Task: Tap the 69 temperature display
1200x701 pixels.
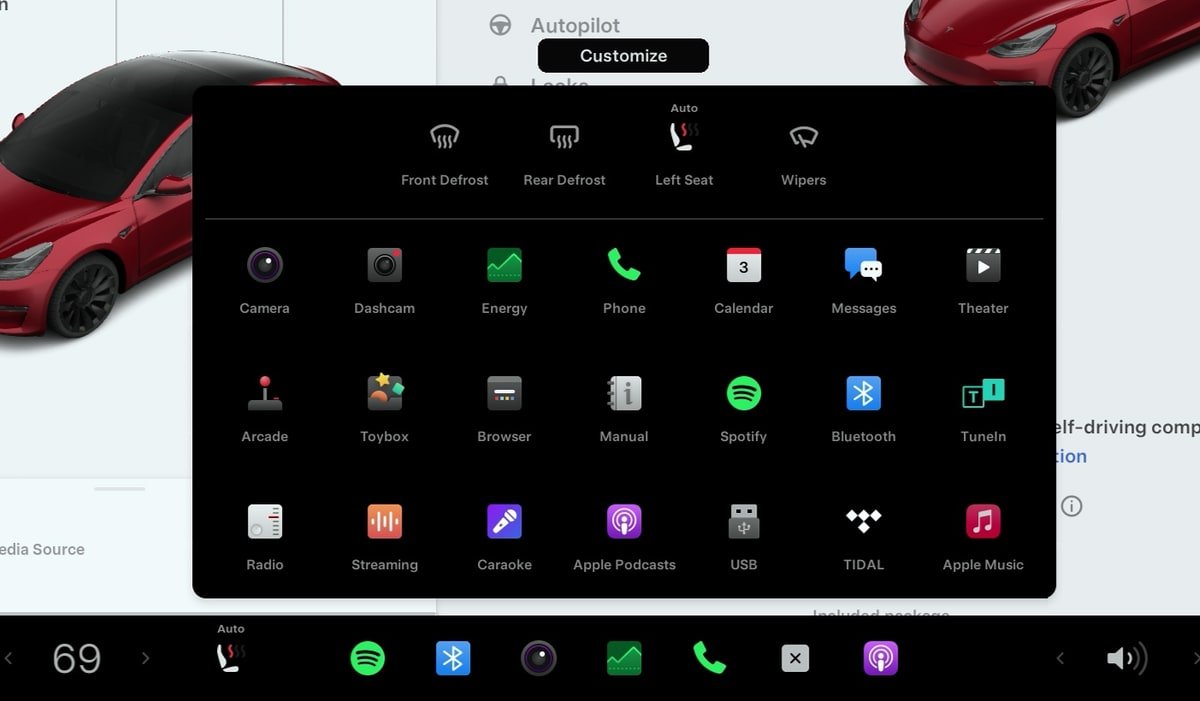Action: pyautogui.click(x=77, y=659)
